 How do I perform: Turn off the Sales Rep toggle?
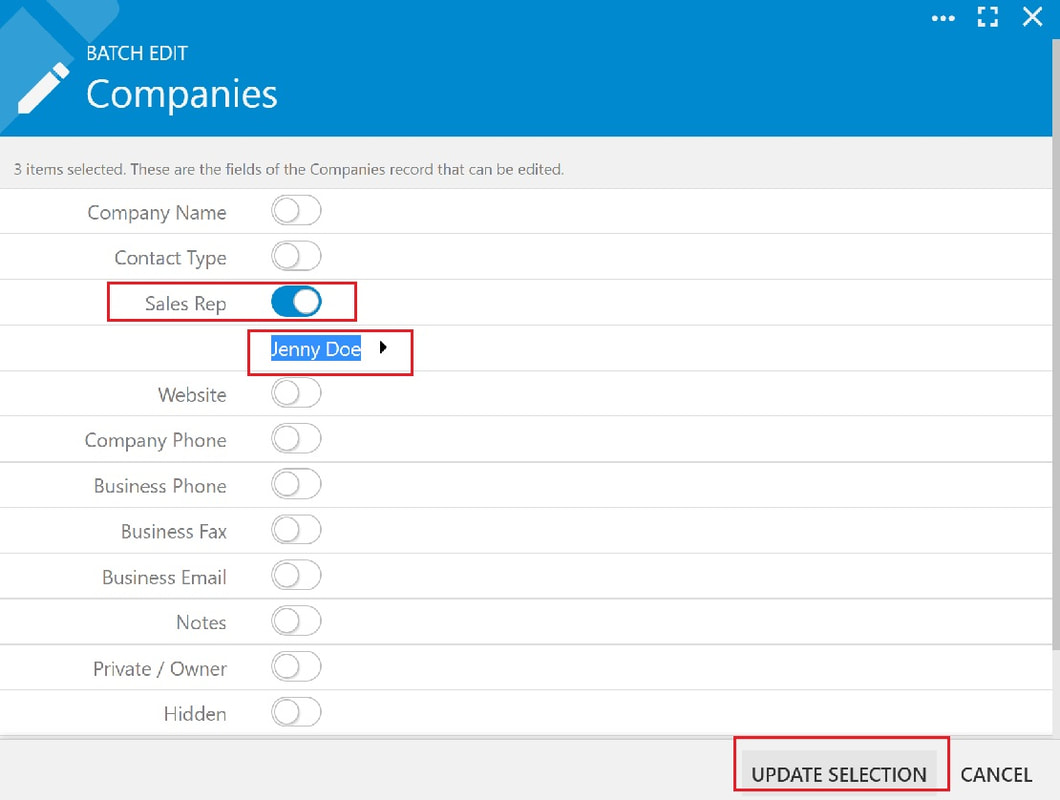(x=296, y=302)
